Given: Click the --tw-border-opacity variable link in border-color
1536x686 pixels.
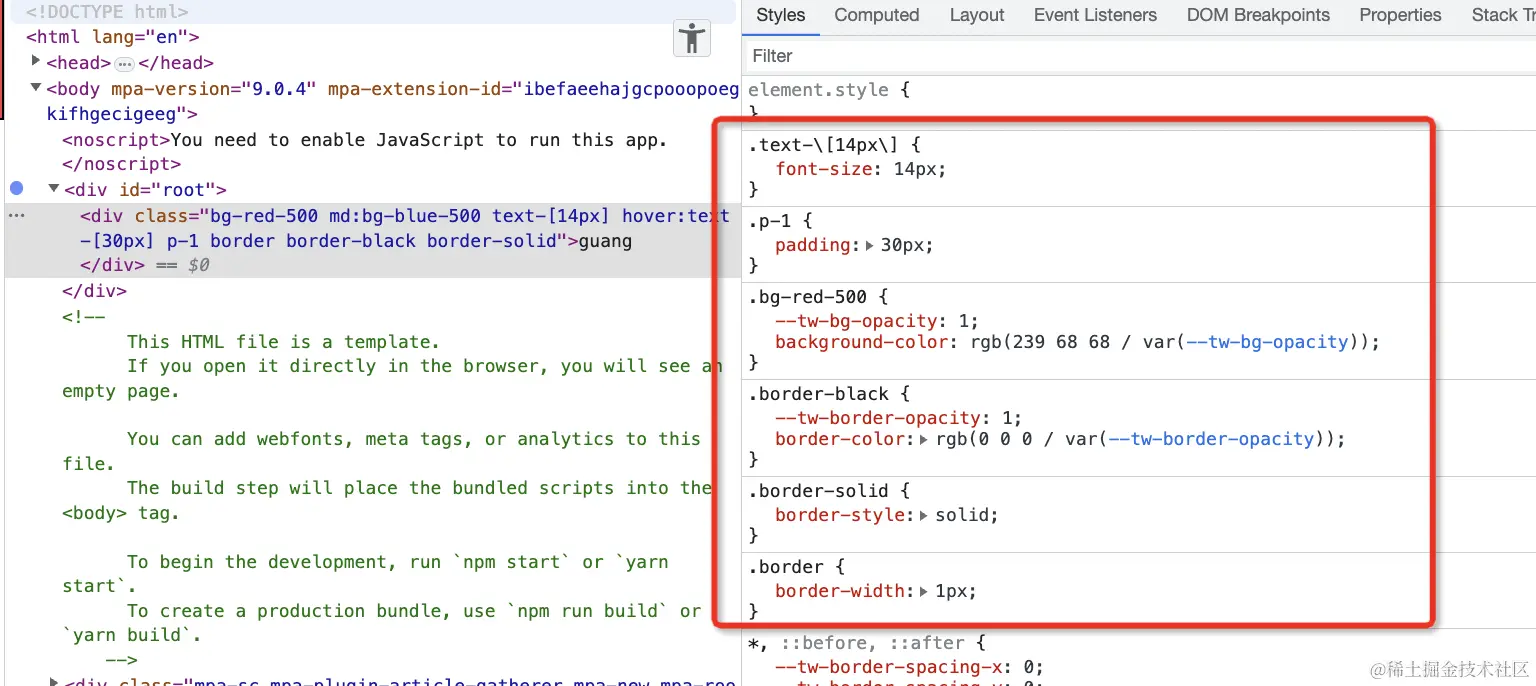Looking at the screenshot, I should click(1211, 439).
